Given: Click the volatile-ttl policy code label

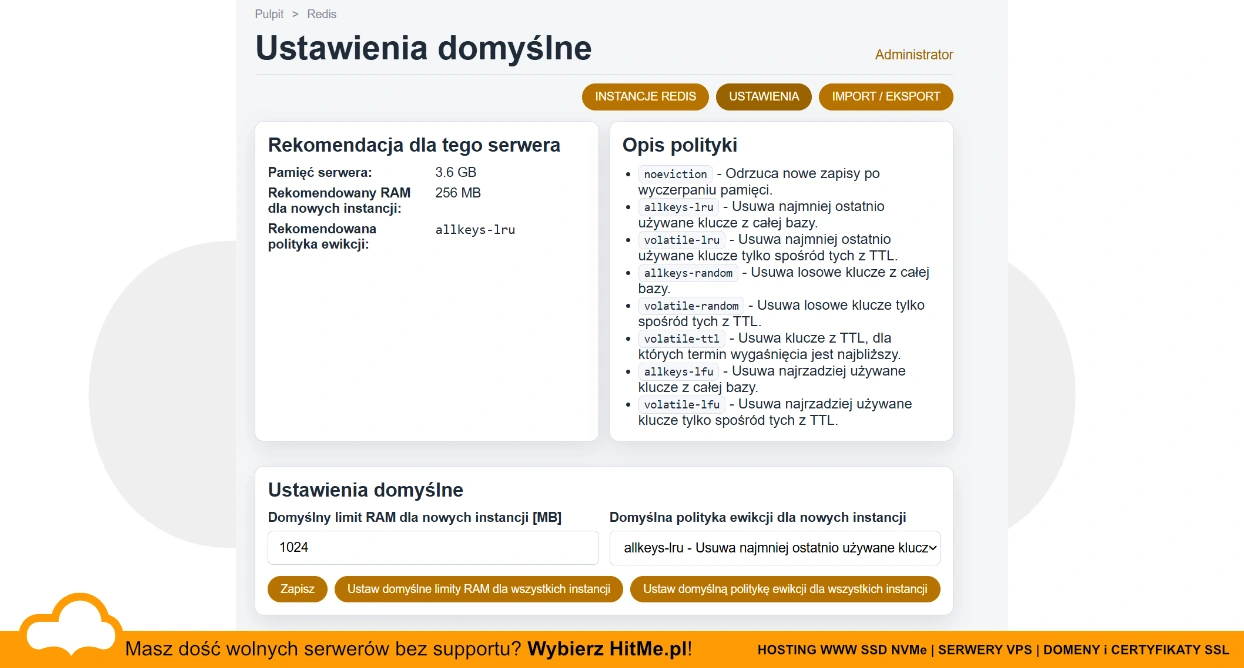Looking at the screenshot, I should coord(682,339).
